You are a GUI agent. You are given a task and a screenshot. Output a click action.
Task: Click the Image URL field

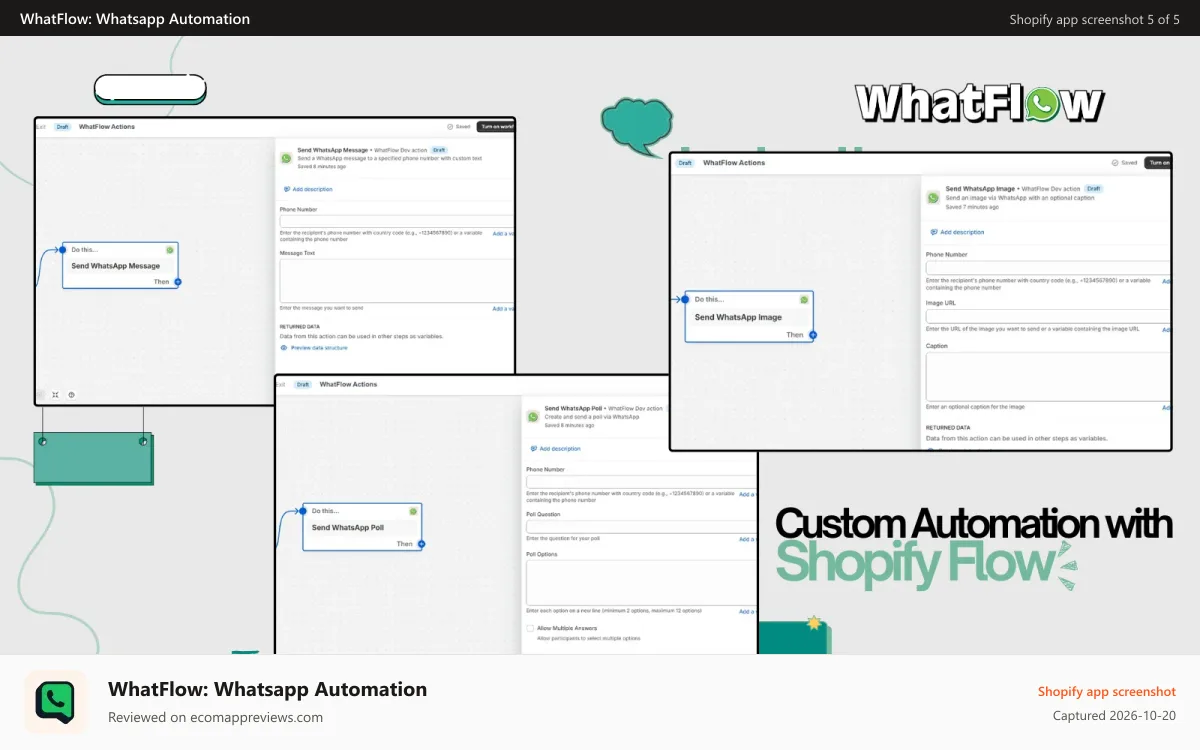coord(1048,316)
